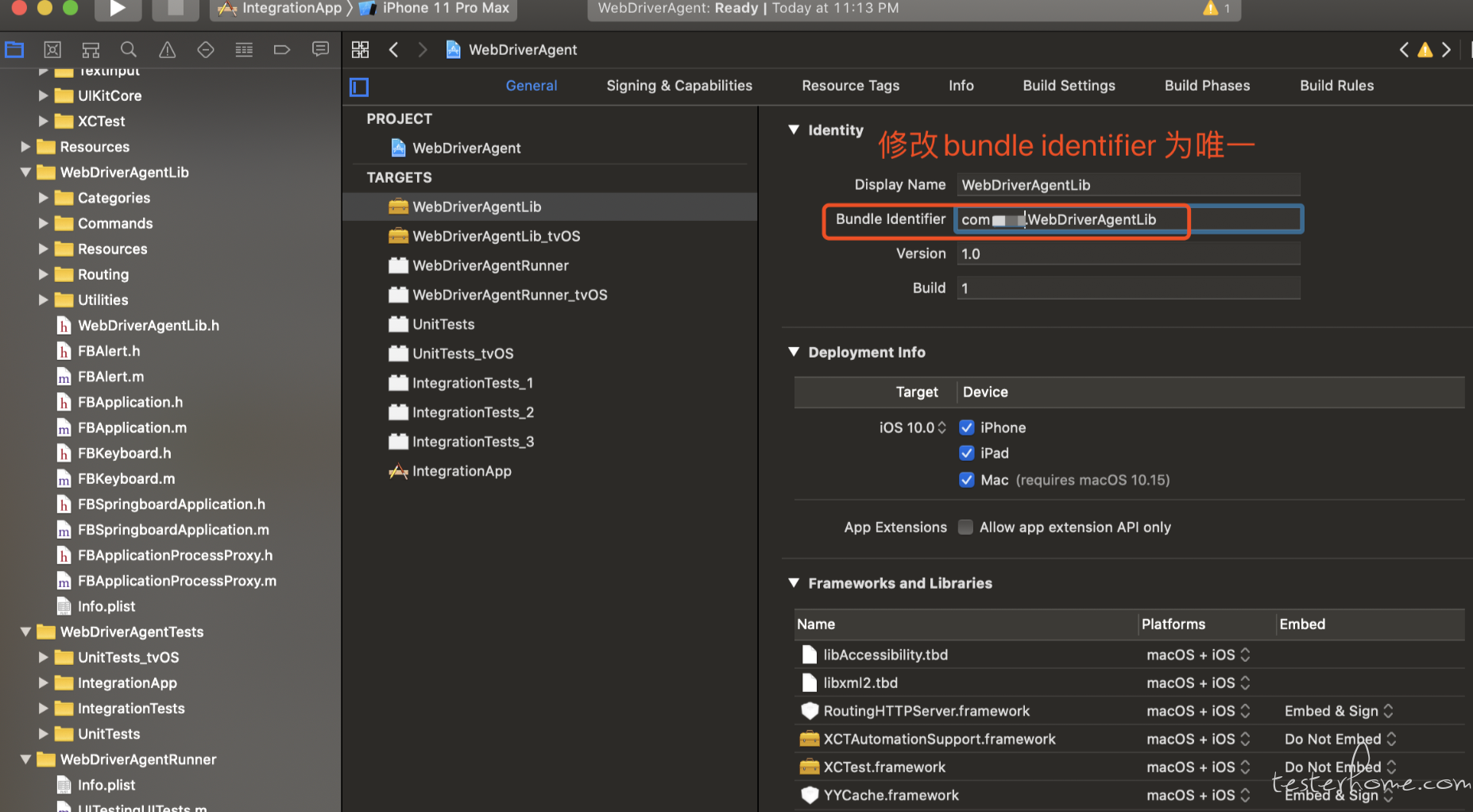
Task: Open the Source Control navigator
Action: pos(52,50)
